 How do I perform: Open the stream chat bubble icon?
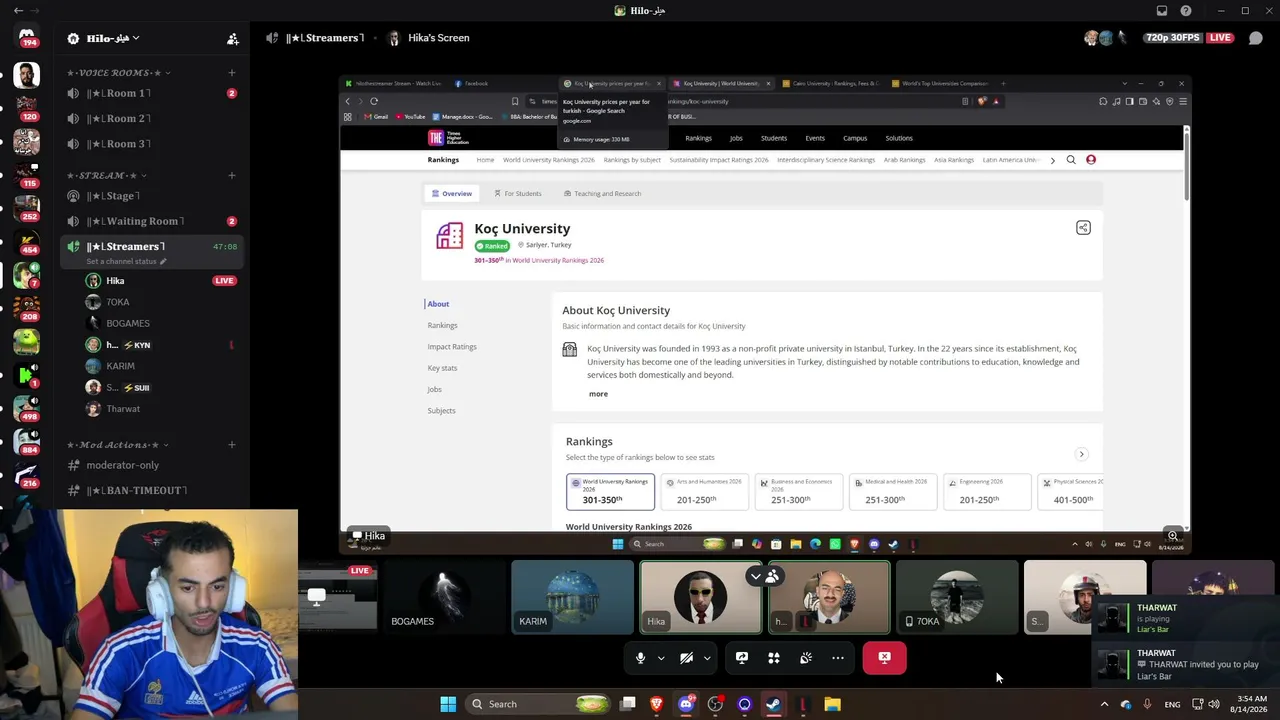coord(1256,38)
